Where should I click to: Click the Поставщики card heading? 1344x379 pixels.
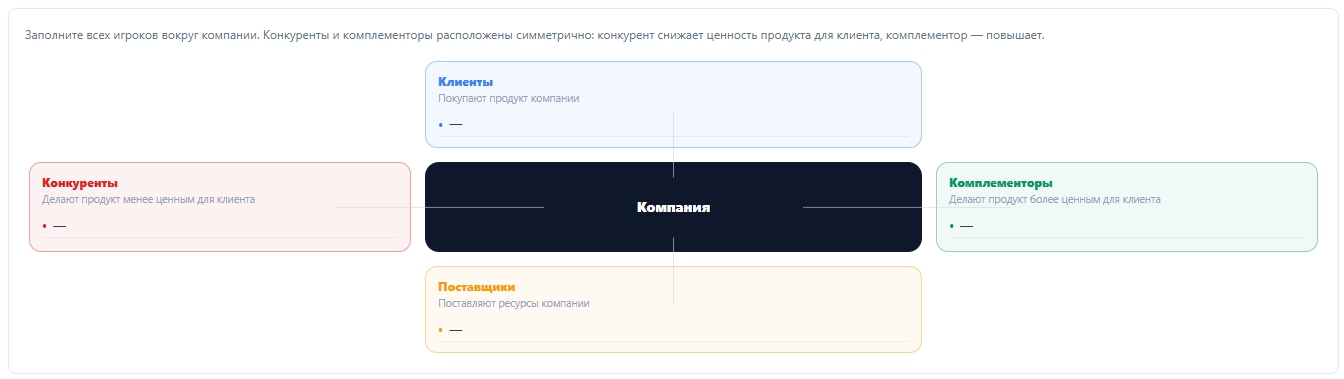(477, 287)
